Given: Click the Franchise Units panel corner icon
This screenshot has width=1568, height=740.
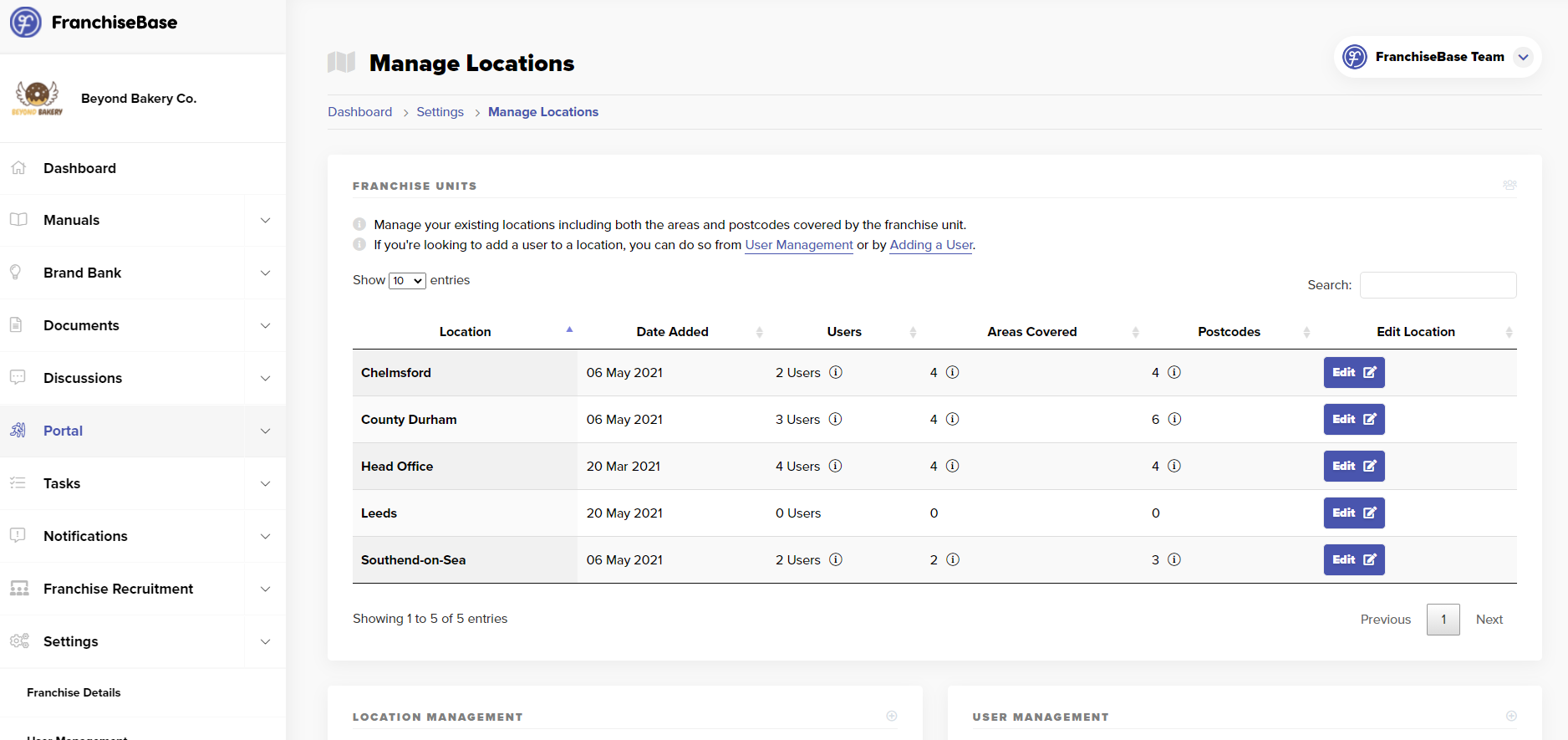Looking at the screenshot, I should pyautogui.click(x=1509, y=185).
